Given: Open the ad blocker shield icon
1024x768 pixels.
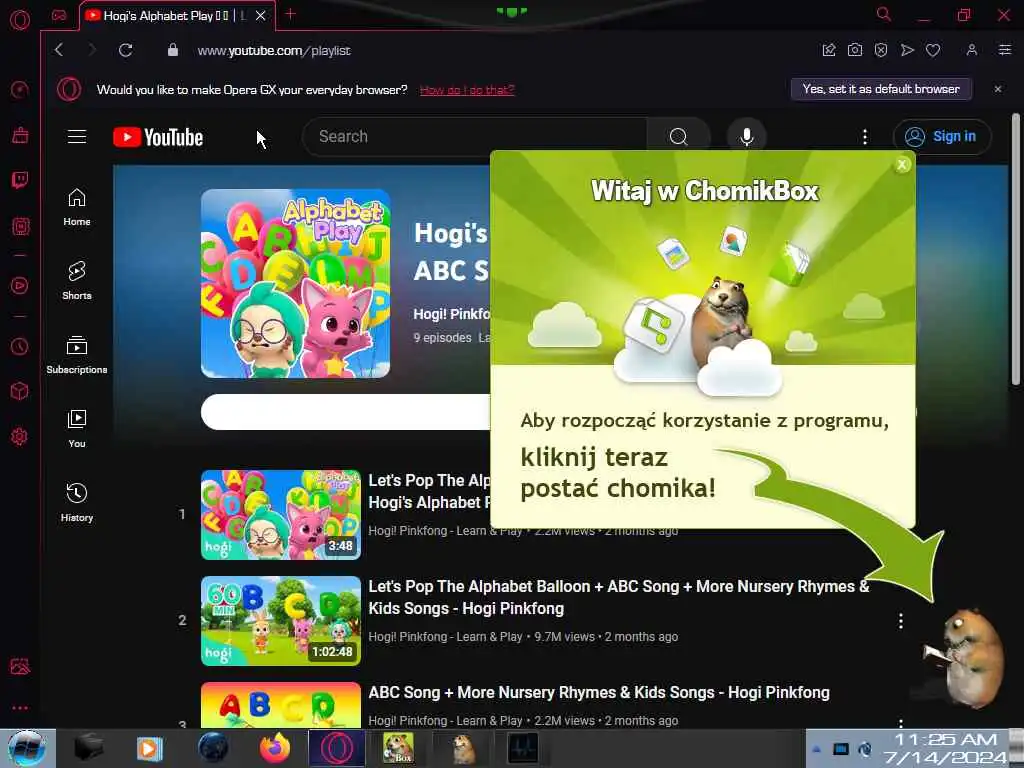Looking at the screenshot, I should 881,50.
